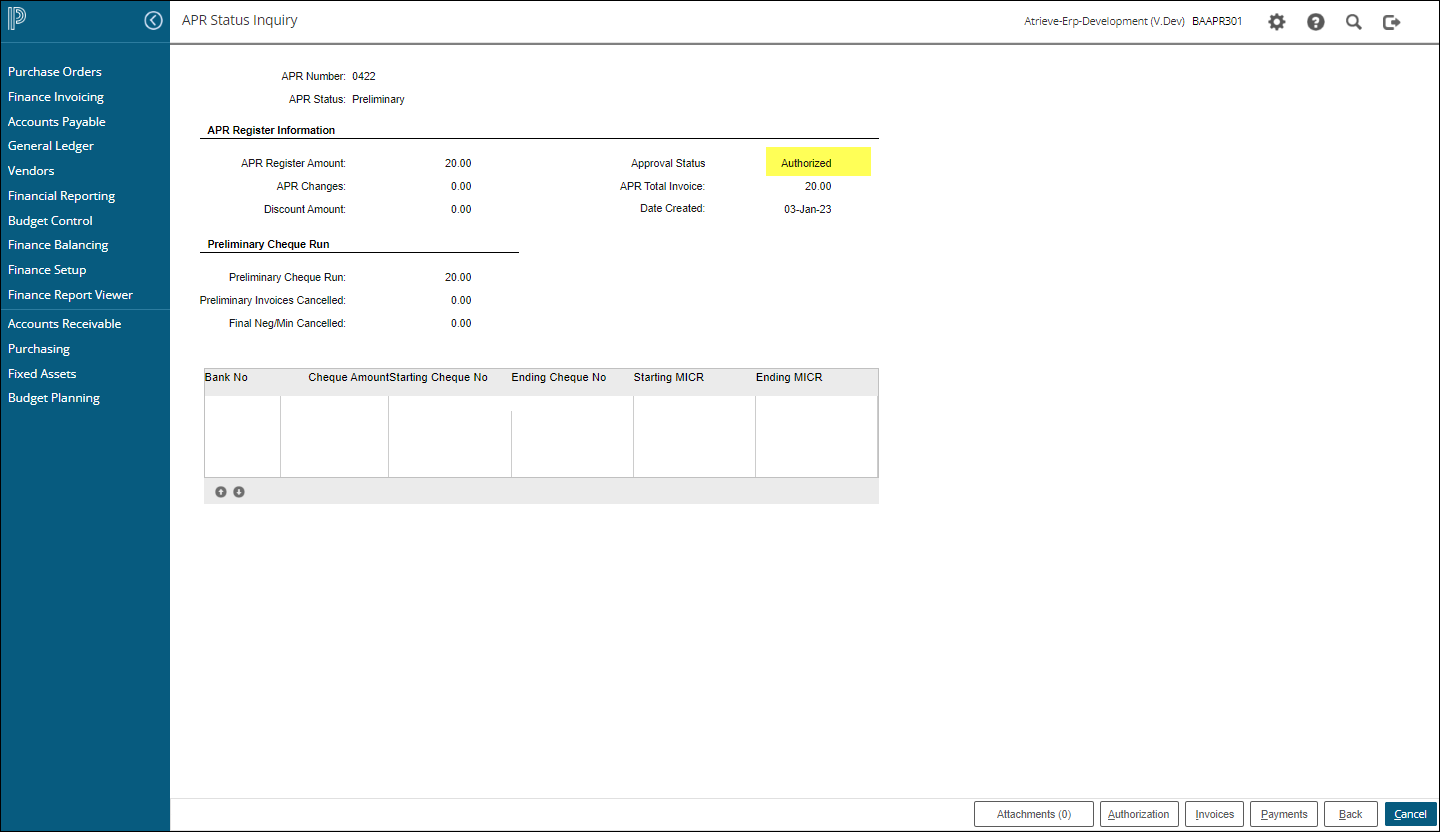The width and height of the screenshot is (1440, 832).
Task: Click the search magnifier icon
Action: 1354,21
